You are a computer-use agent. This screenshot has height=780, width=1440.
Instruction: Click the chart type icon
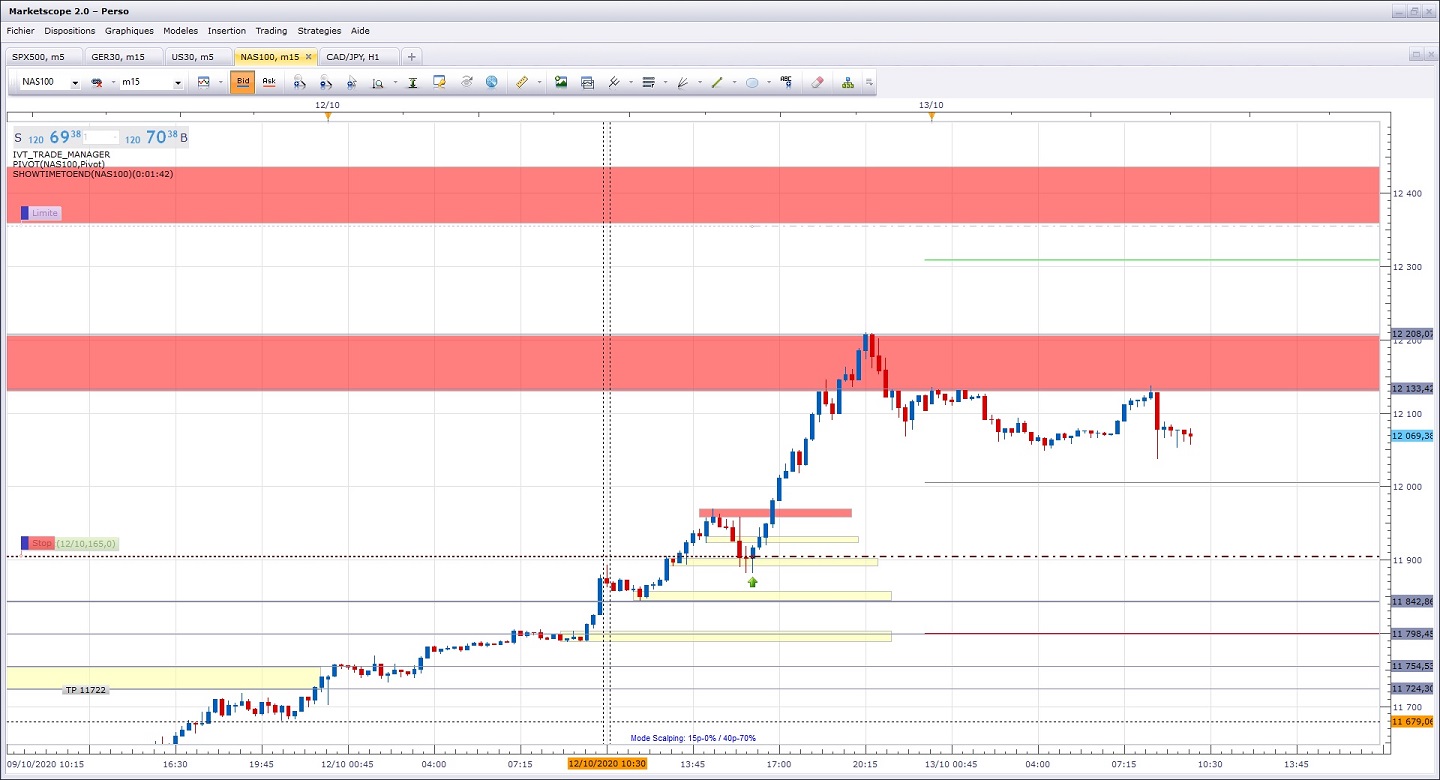[204, 83]
